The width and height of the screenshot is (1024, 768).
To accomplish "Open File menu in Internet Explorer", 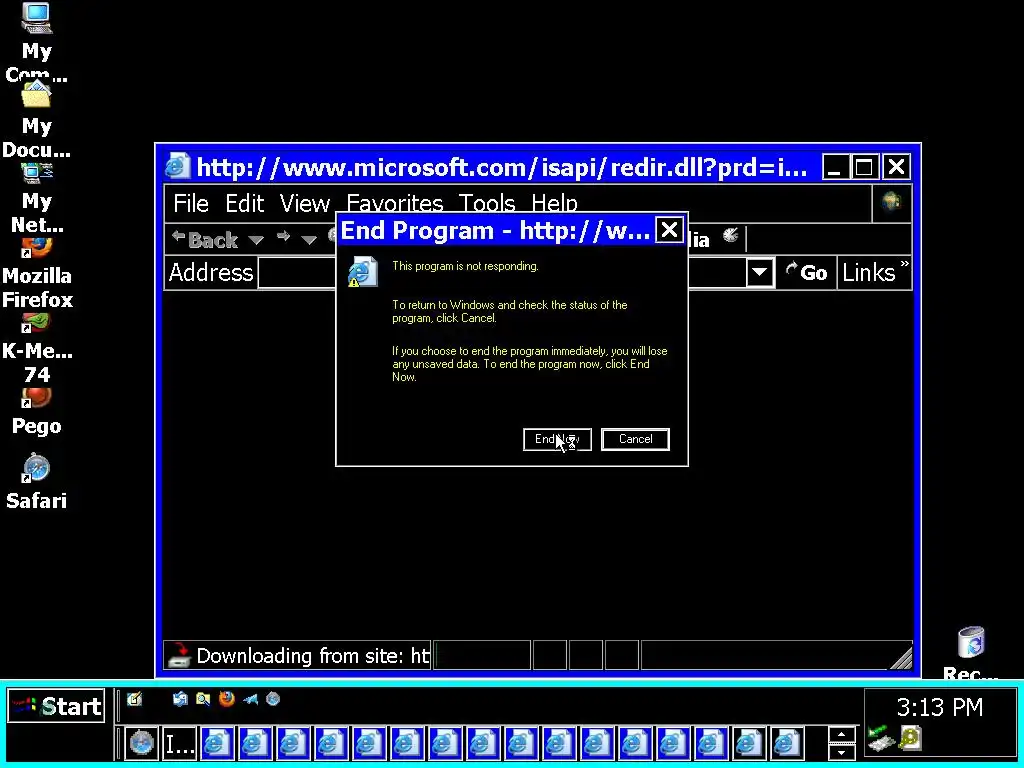I will (191, 203).
